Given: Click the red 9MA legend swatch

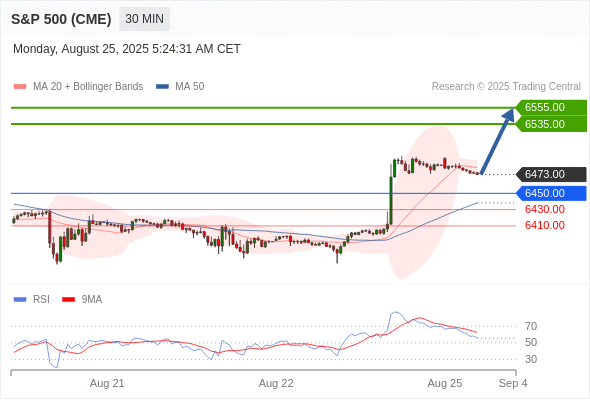Looking at the screenshot, I should tap(68, 300).
